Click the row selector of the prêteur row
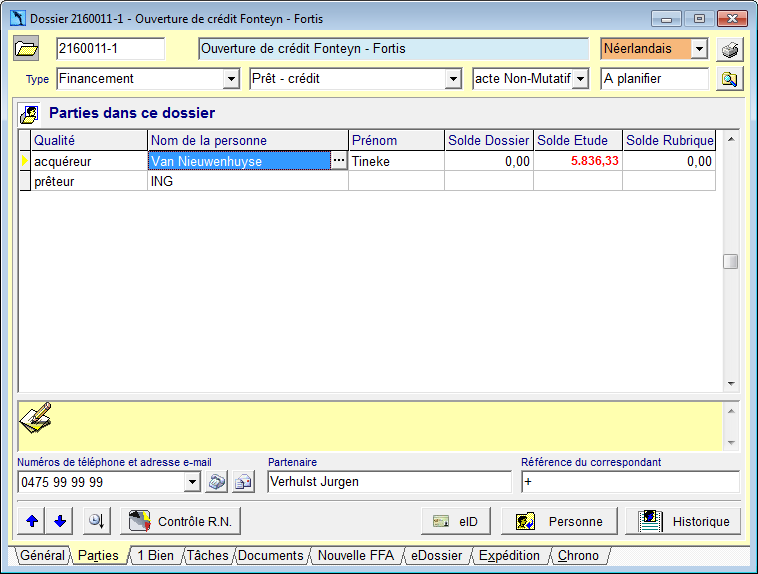The height and width of the screenshot is (574, 758). point(25,181)
